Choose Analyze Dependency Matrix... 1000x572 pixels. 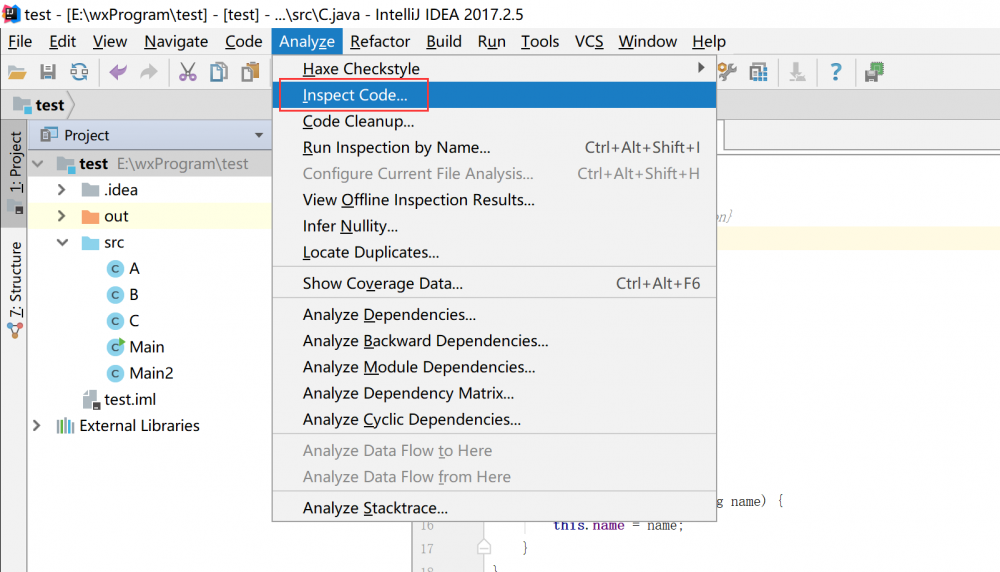pos(494,393)
